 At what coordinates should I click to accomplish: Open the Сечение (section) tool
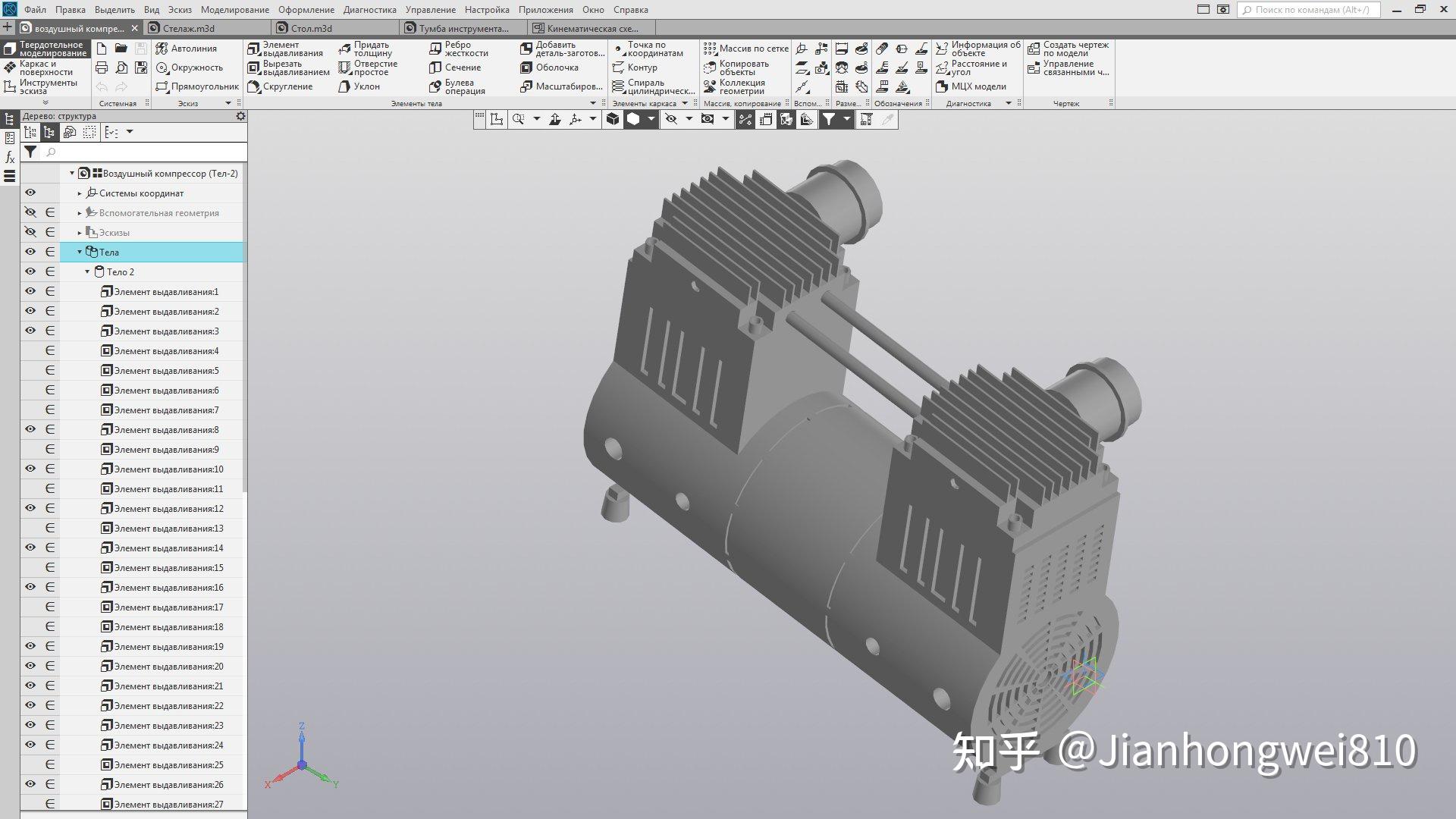click(459, 67)
